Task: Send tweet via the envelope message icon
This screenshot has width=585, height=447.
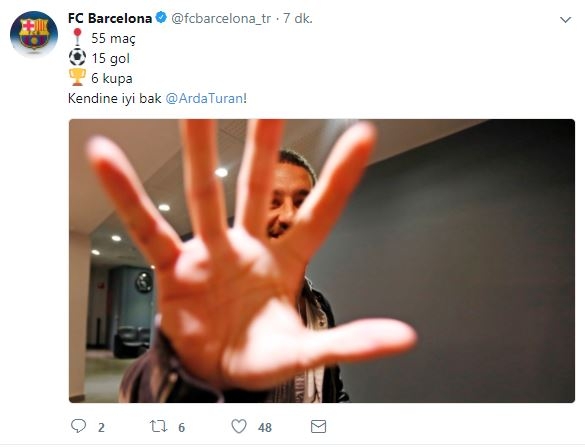Action: point(318,426)
